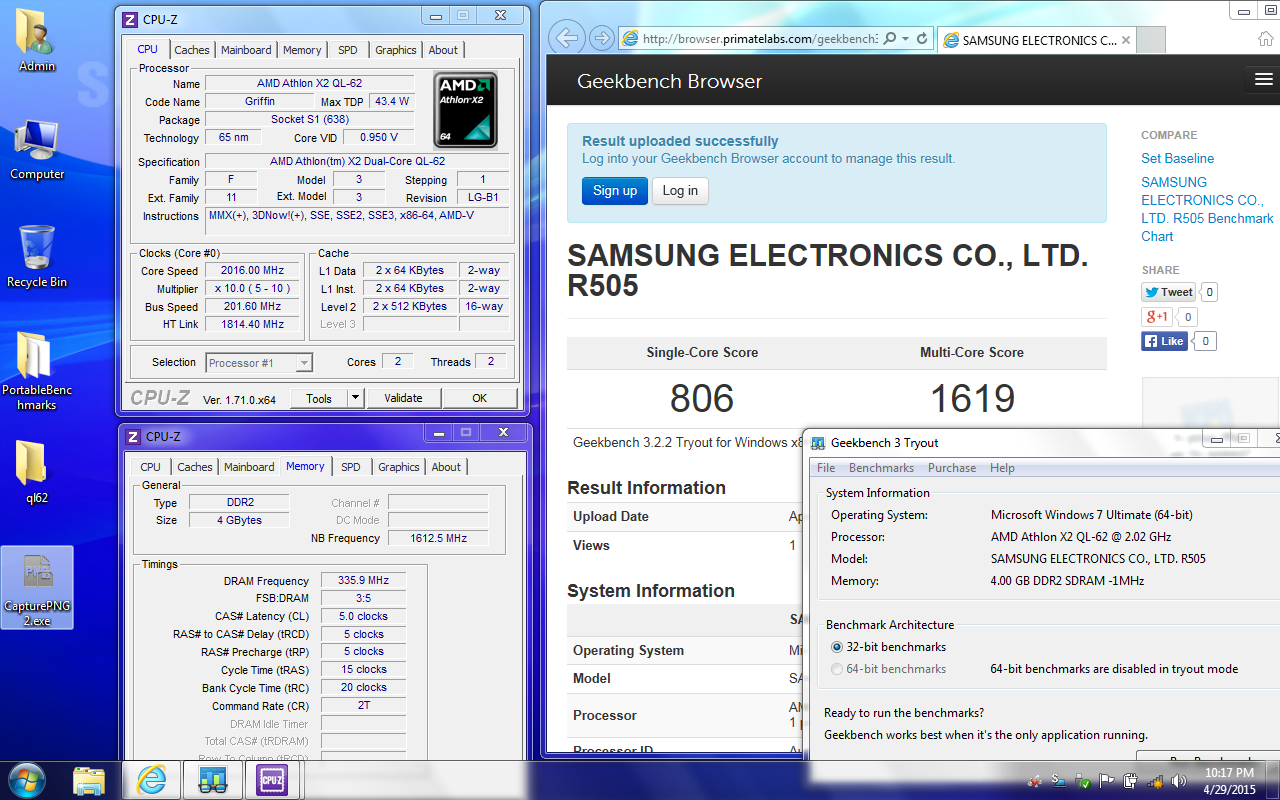Close the SAMSUNG ELECTRONICS browser tab
1280x800 pixels.
1126,40
